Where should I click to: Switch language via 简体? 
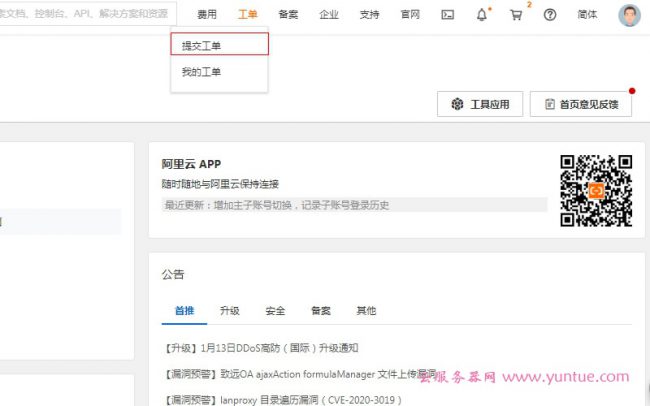(588, 15)
